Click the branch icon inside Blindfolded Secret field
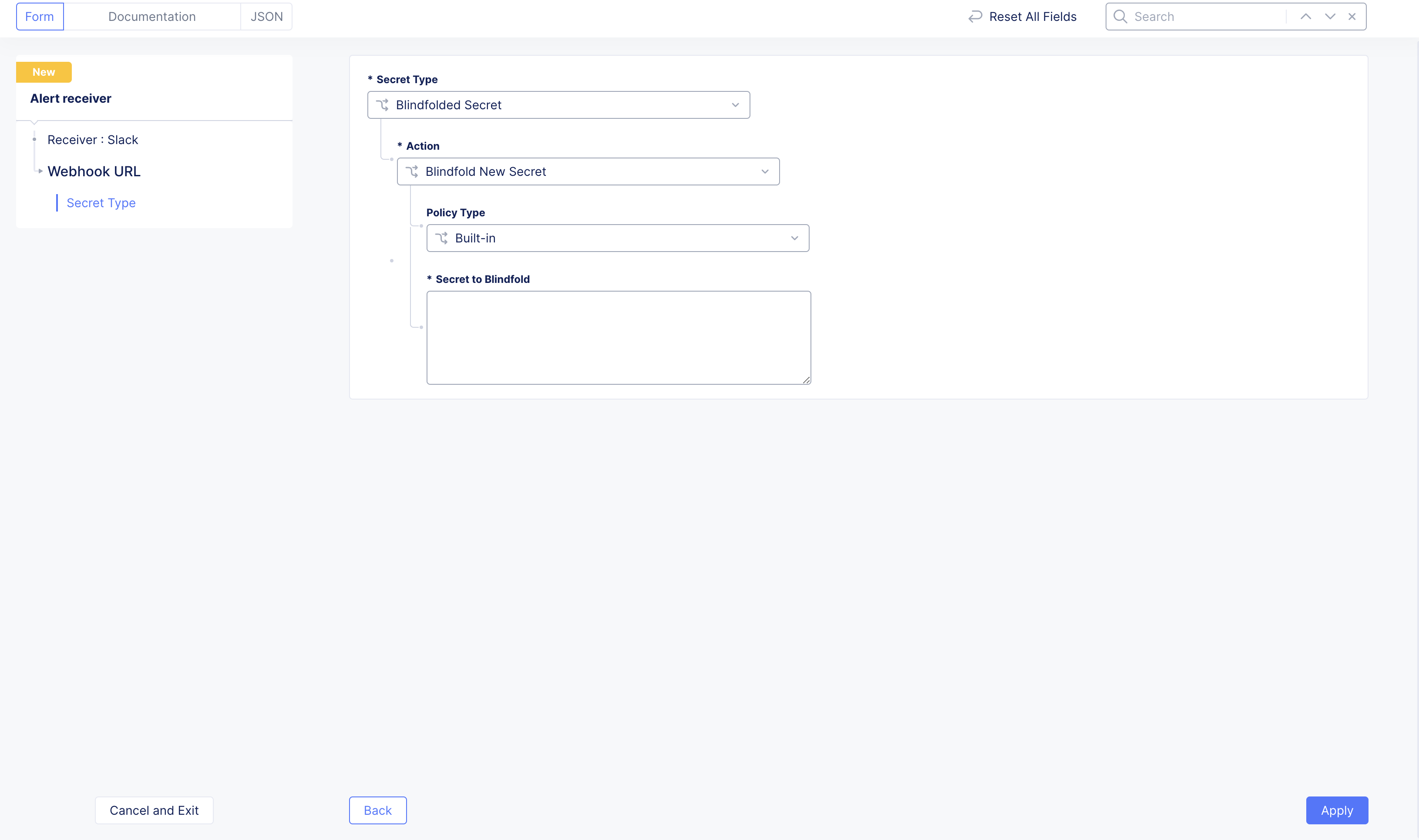1419x840 pixels. click(x=383, y=105)
